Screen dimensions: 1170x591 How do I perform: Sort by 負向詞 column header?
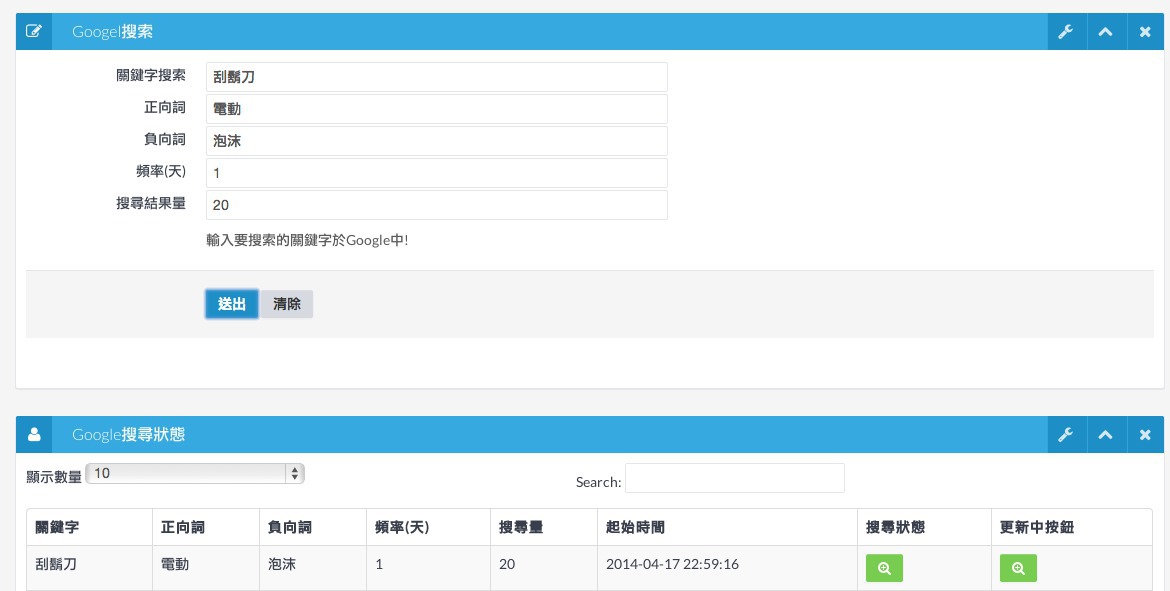313,527
